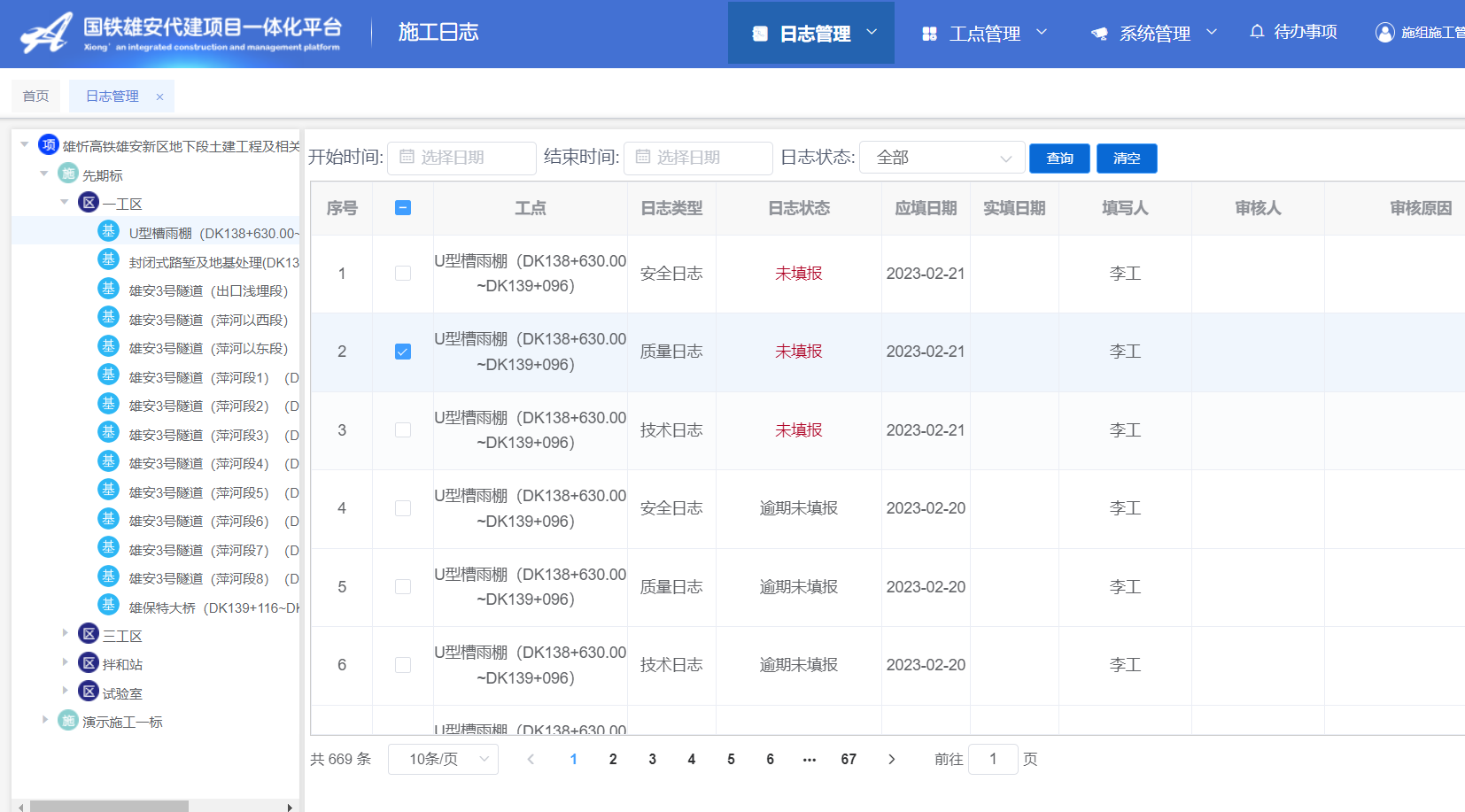Image resolution: width=1465 pixels, height=812 pixels.
Task: Open the 工点管理 top menu
Action: point(984,34)
